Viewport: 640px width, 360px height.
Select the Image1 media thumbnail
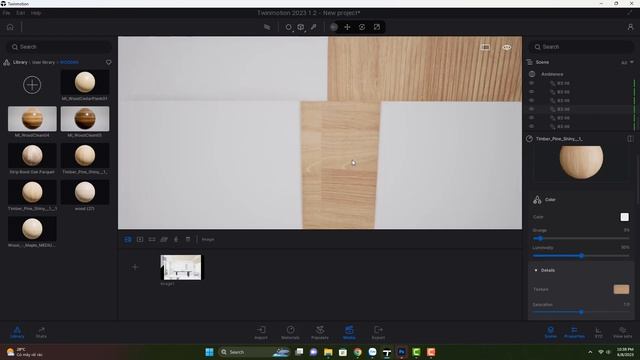coord(181,267)
